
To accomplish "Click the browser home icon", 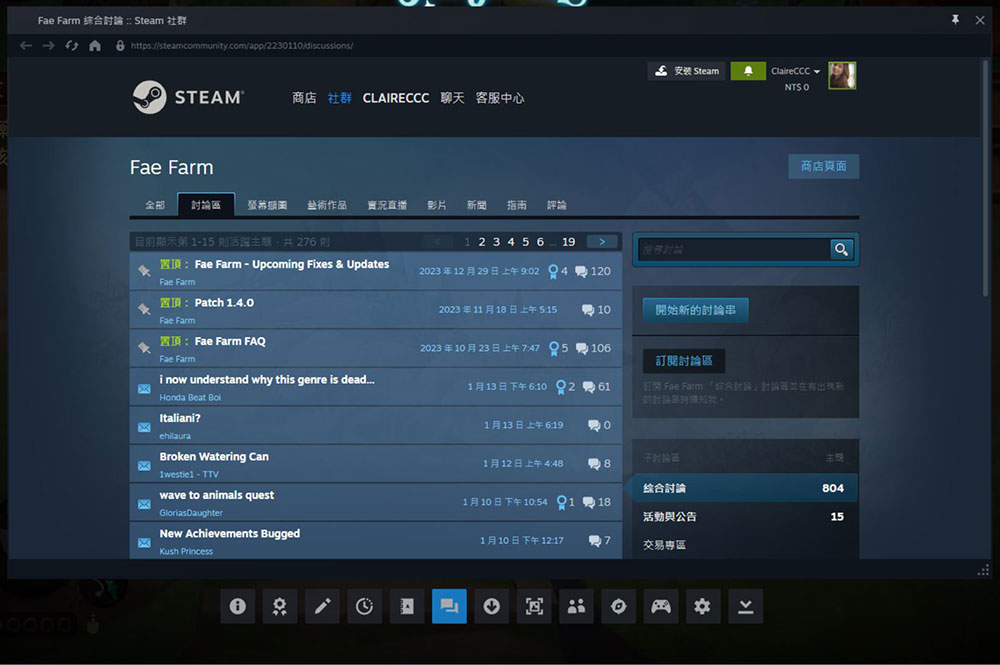I will (95, 45).
